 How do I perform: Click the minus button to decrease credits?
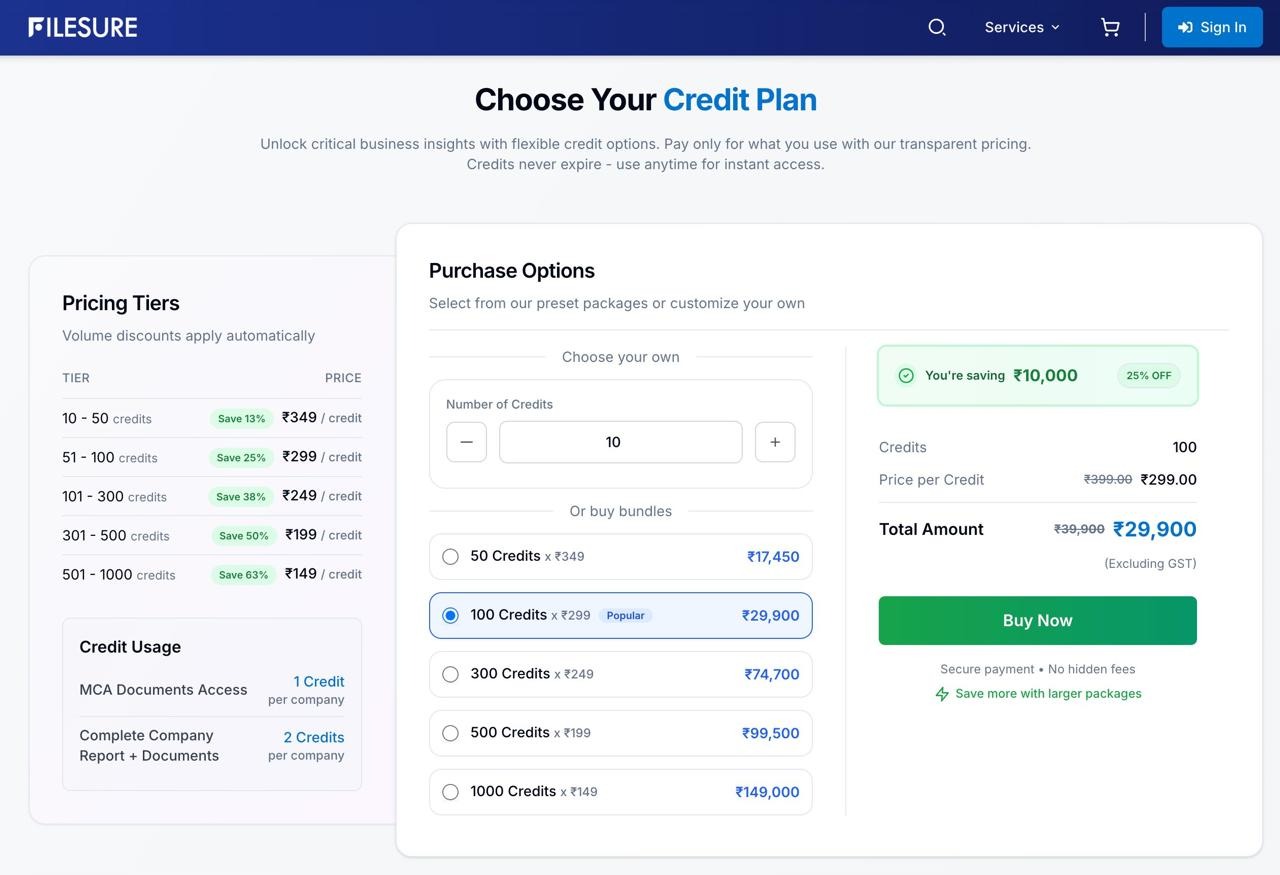466,442
